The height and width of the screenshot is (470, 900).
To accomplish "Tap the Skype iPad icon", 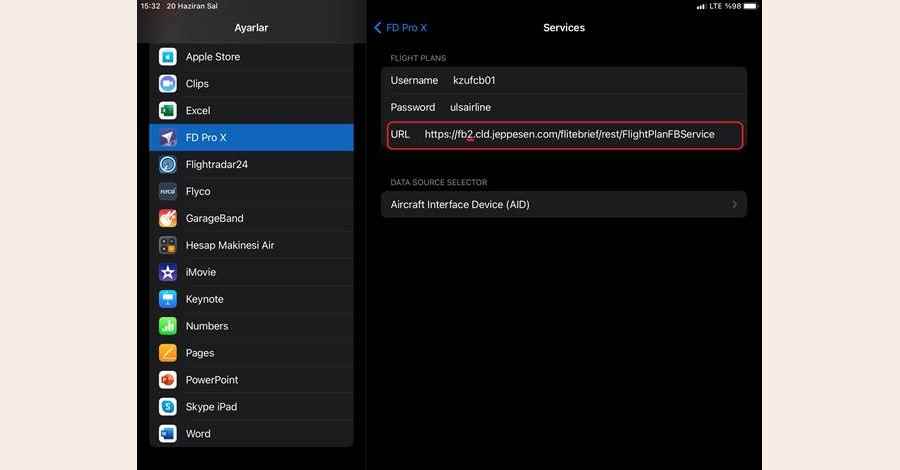I will [x=168, y=407].
